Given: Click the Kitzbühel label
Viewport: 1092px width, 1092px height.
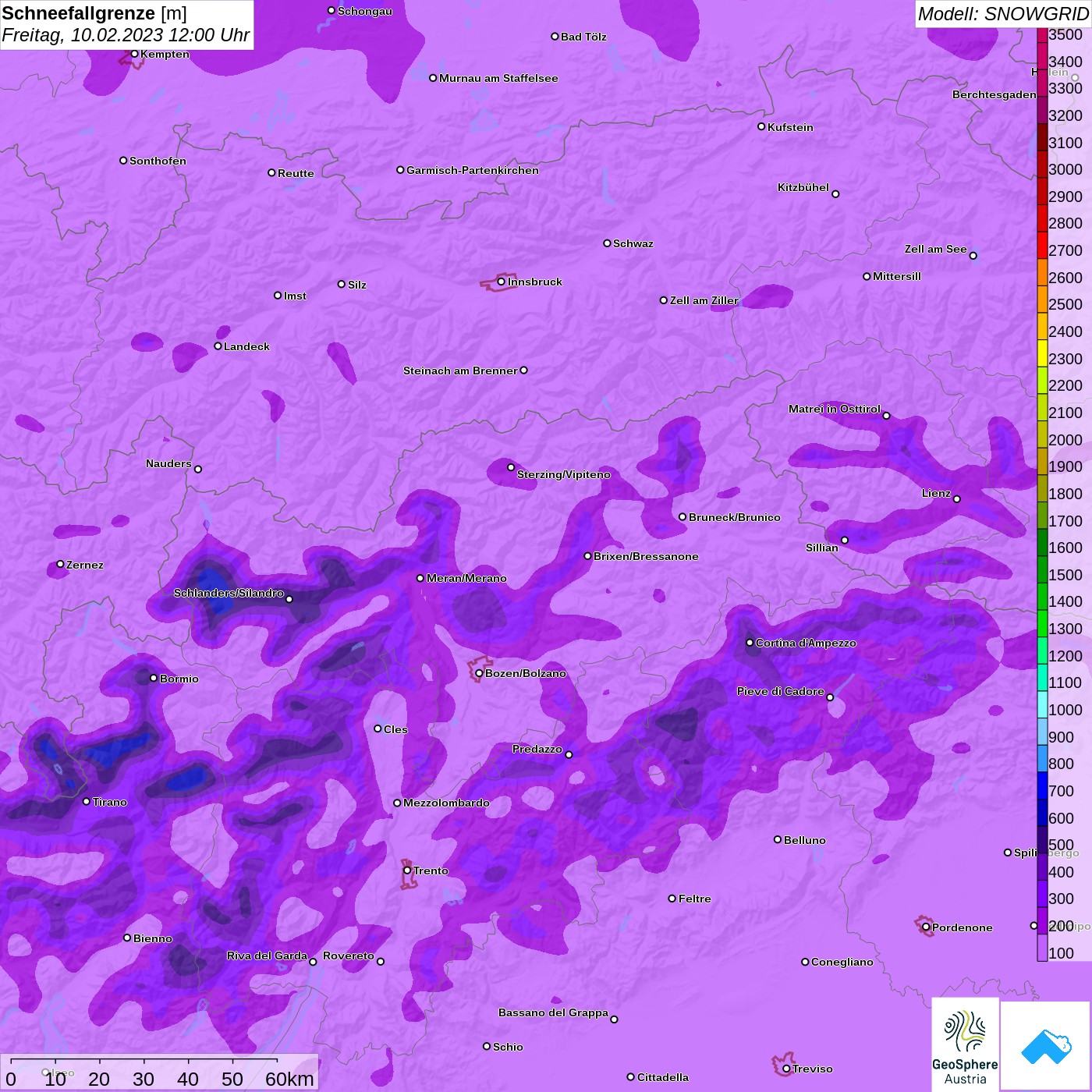Looking at the screenshot, I should (803, 187).
